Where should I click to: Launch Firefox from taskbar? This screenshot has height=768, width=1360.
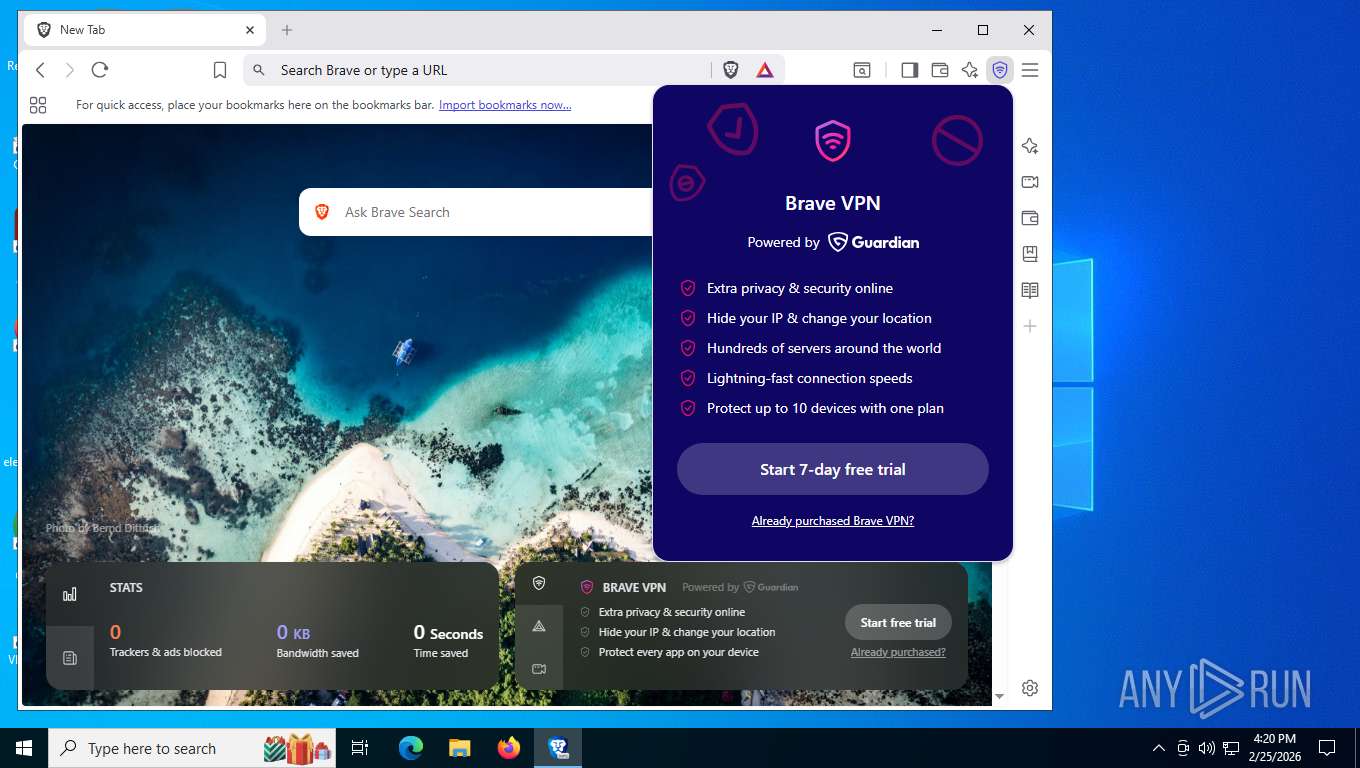[509, 748]
